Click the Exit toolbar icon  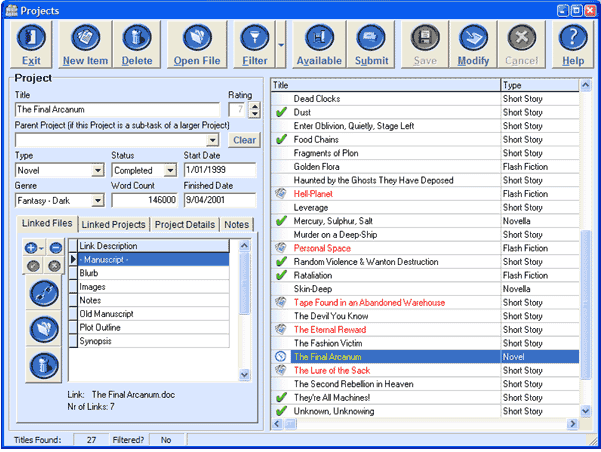tap(31, 45)
